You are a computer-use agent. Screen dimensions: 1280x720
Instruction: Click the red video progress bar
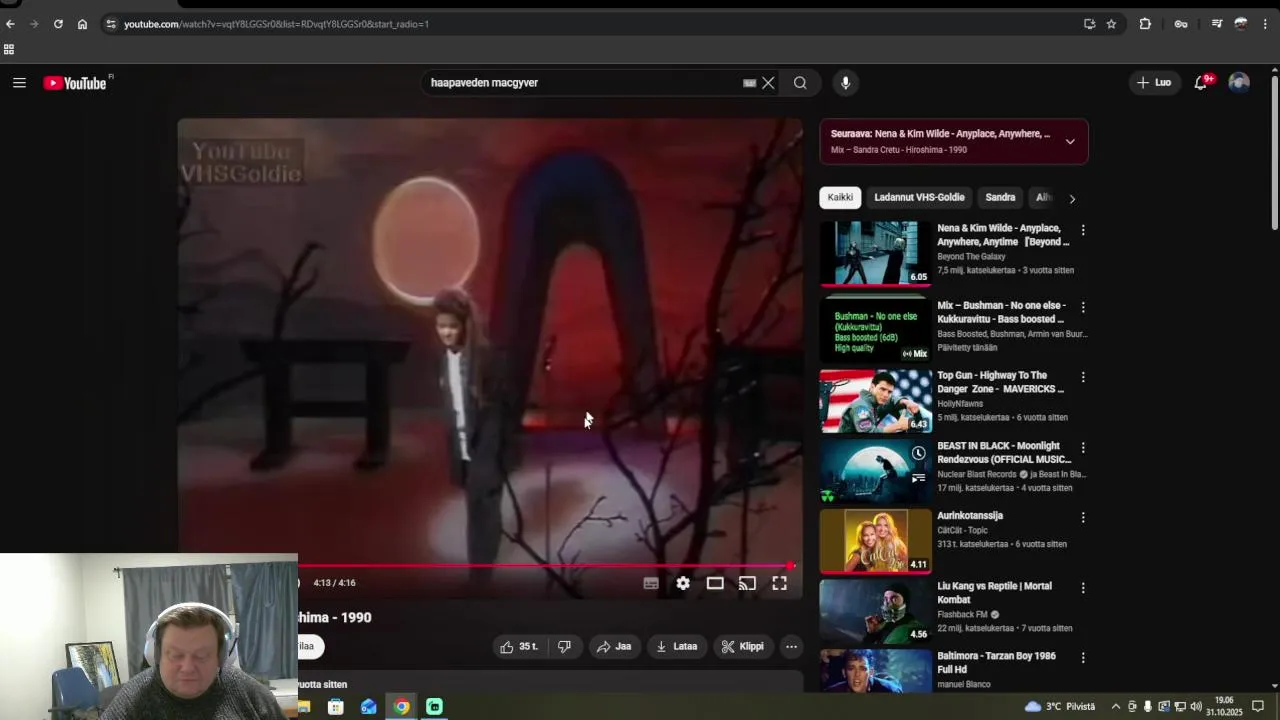point(544,566)
